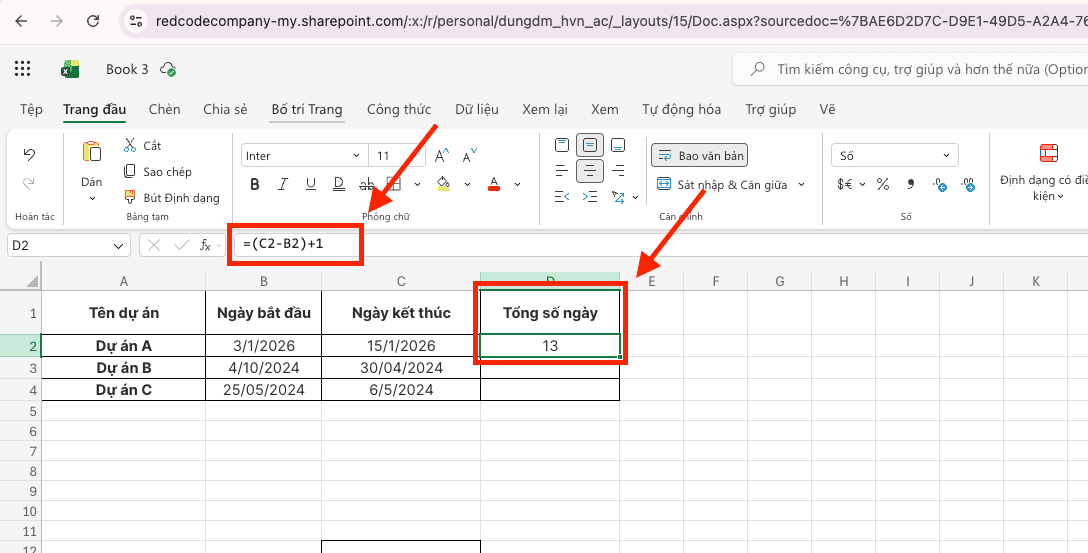Switch to the Dữ liệu tab
Image resolution: width=1088 pixels, height=553 pixels.
tap(477, 109)
